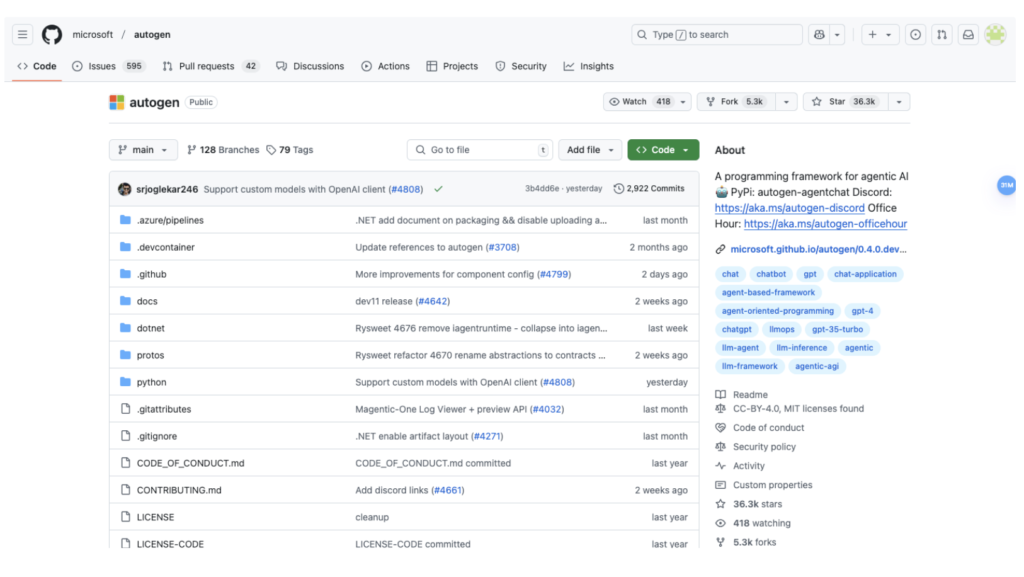This screenshot has width=1024, height=577.
Task: View your pull requests icon in header
Action: 942,35
